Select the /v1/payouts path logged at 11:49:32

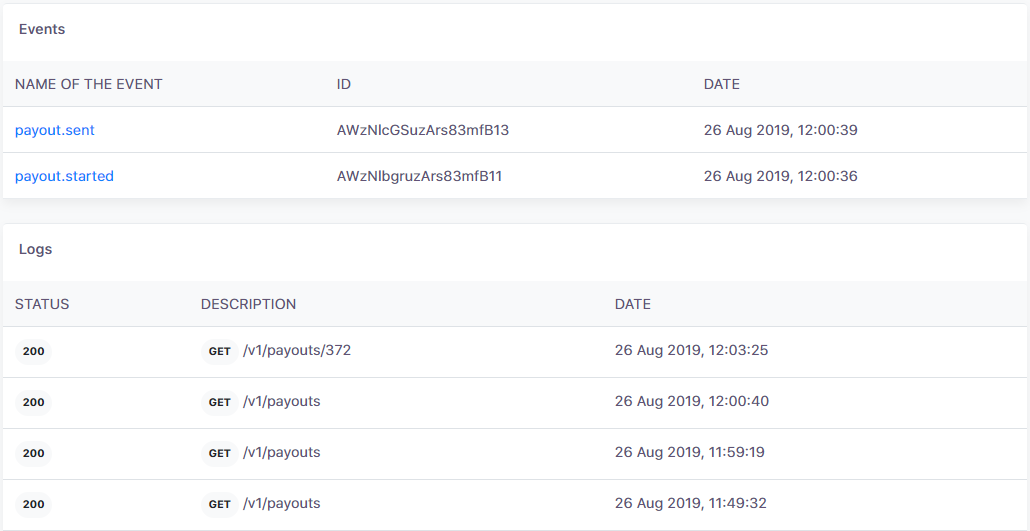pos(282,504)
